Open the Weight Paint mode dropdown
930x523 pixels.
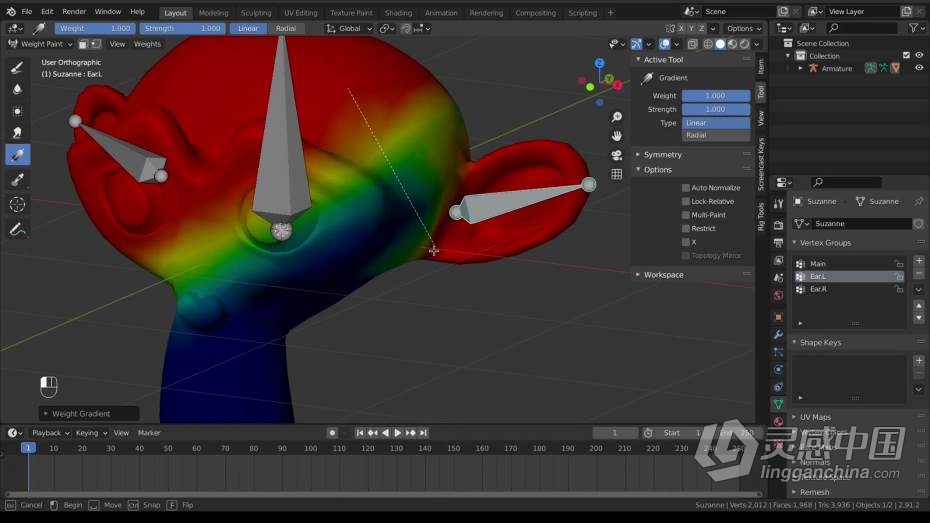(40, 44)
